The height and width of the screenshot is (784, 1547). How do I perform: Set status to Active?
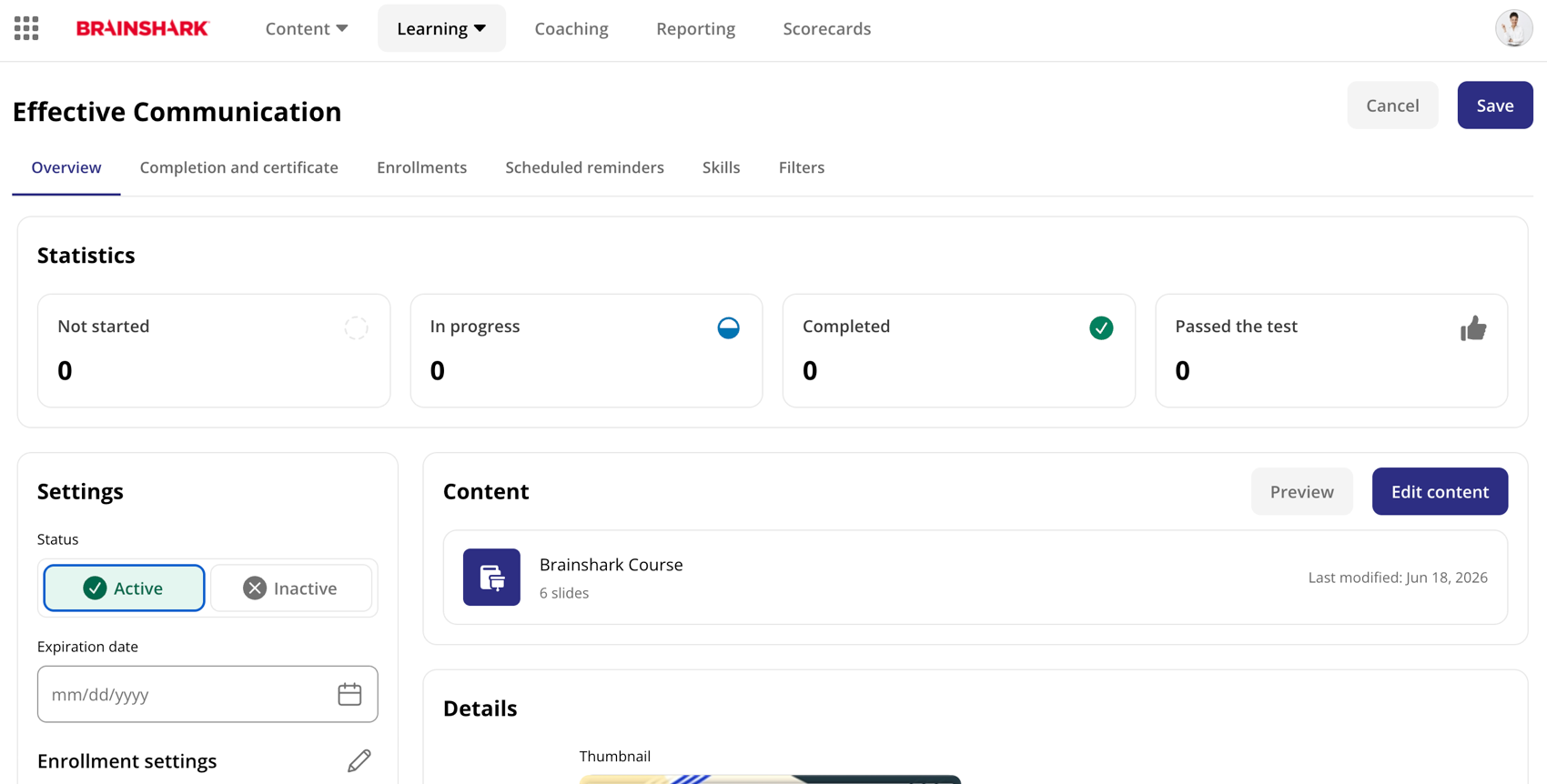(x=124, y=588)
